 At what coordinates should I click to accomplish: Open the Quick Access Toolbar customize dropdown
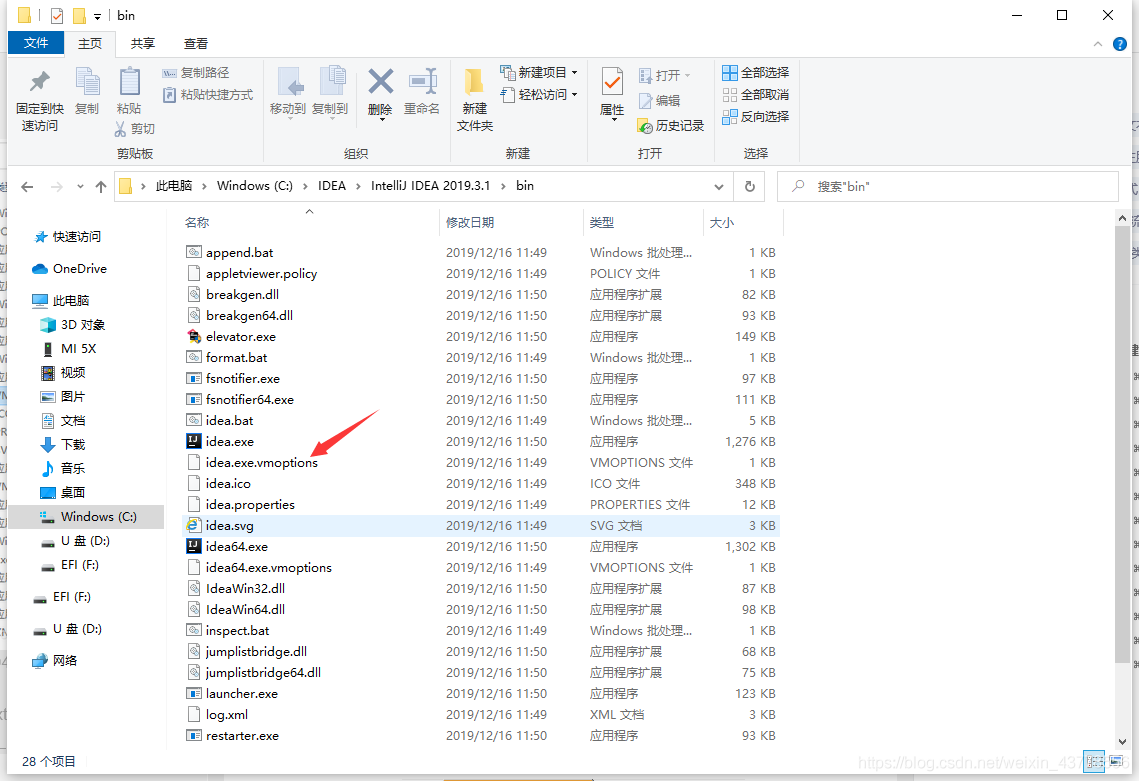click(x=97, y=16)
